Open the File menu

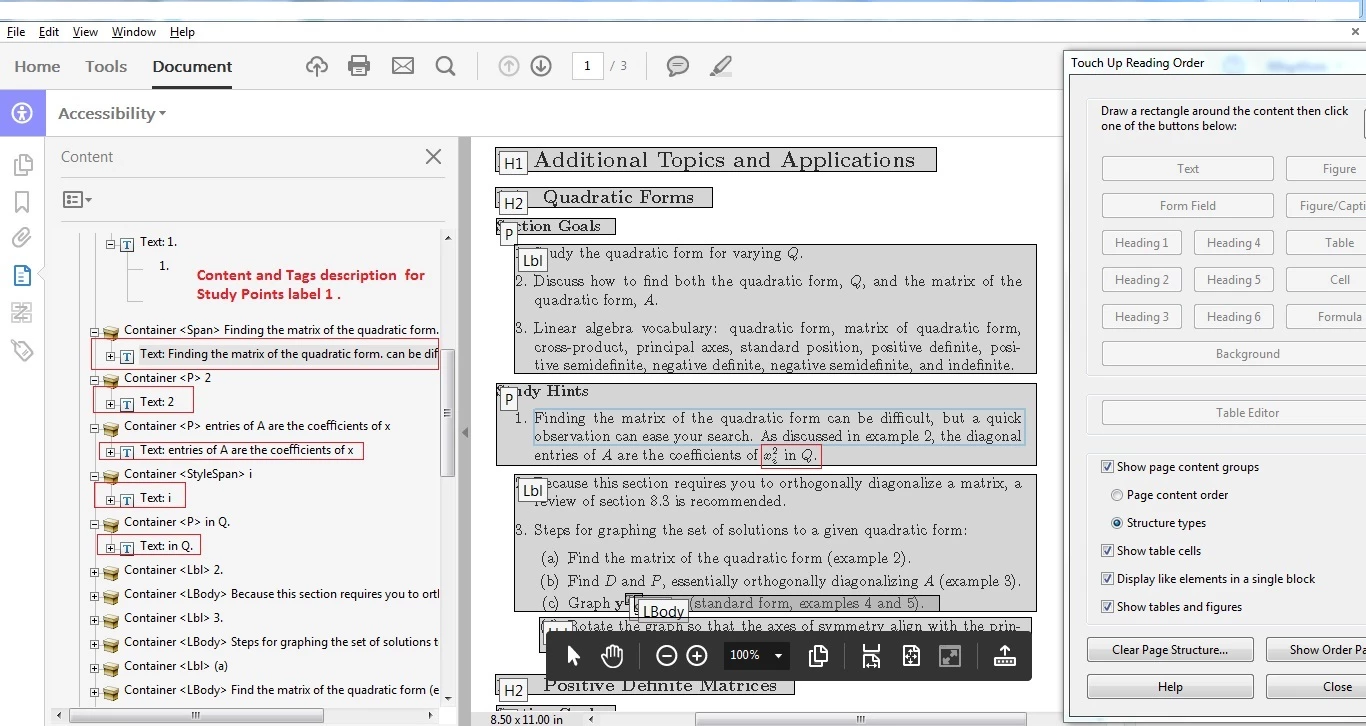[x=16, y=32]
